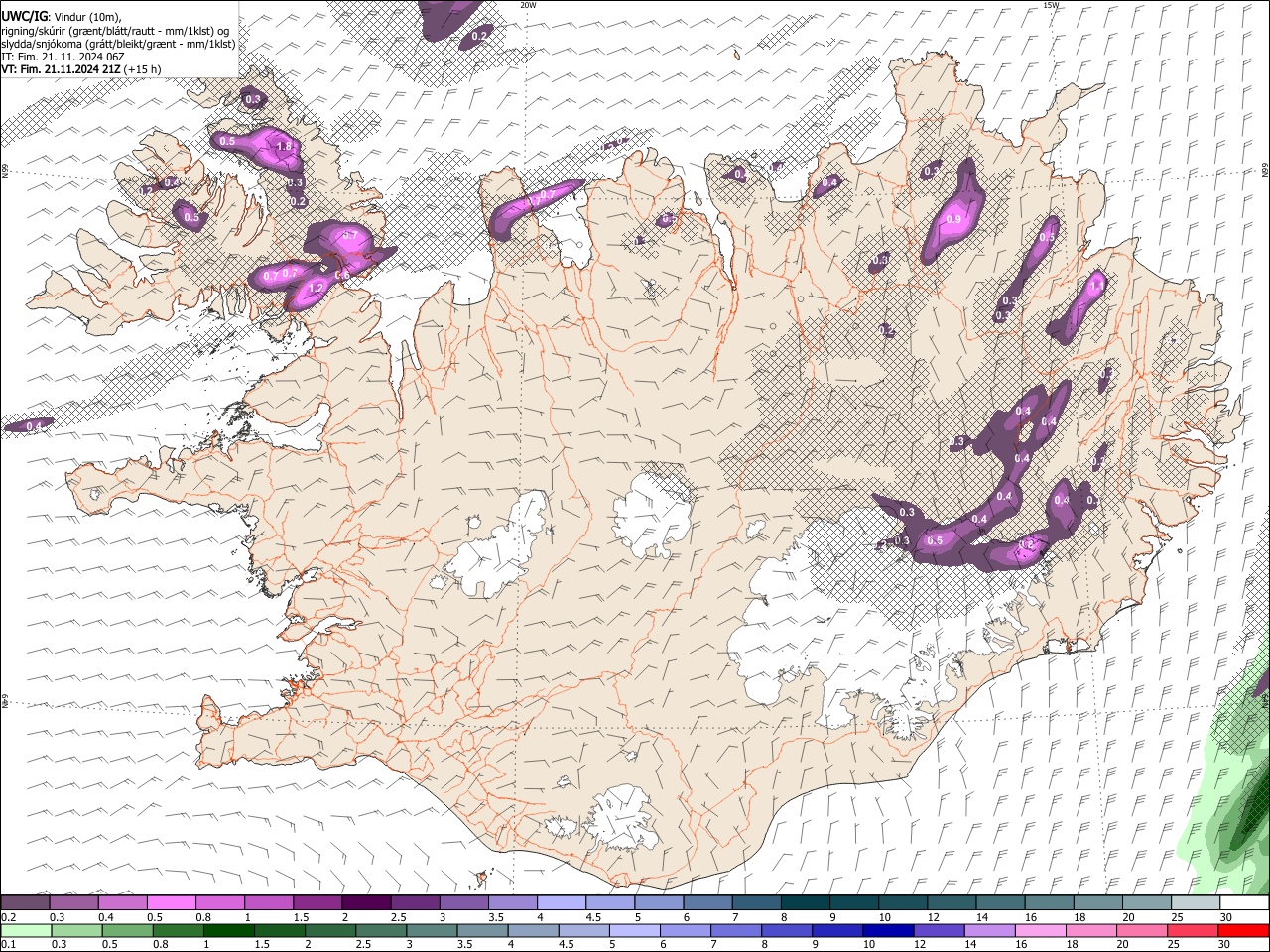Click the top legend swatch between 0.2 and 0.3
The image size is (1270, 952).
pos(25,903)
